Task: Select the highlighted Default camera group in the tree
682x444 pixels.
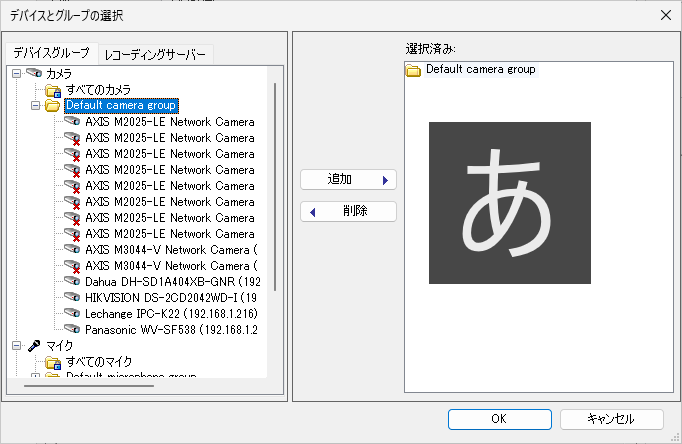Action: coord(121,106)
